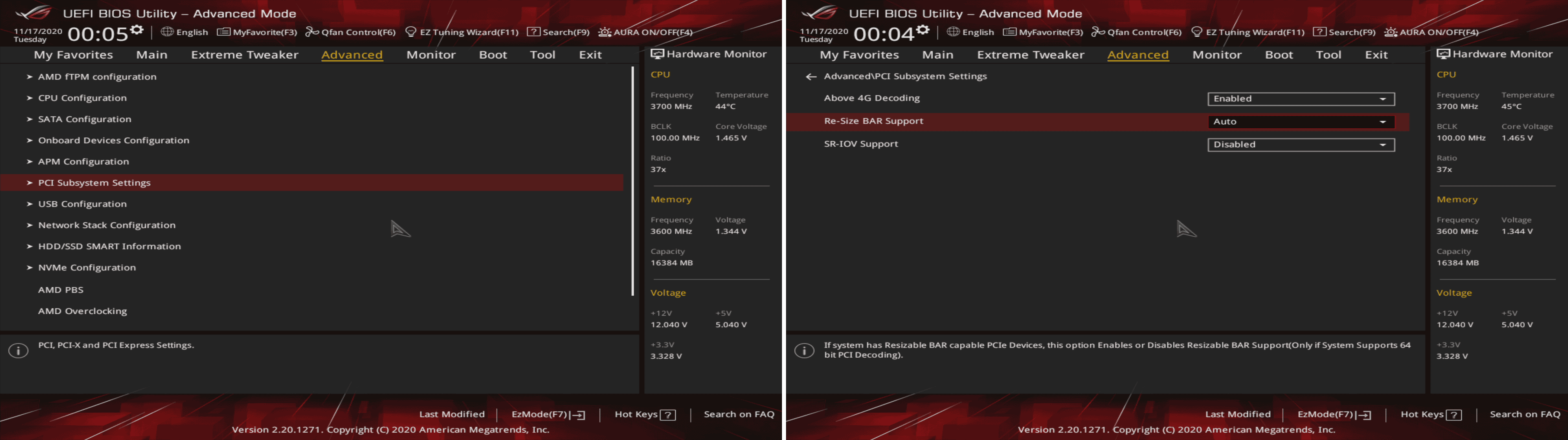Click the Advanced menu list vertical scrollbar
Image resolution: width=1568 pixels, height=440 pixels.
pyautogui.click(x=632, y=181)
